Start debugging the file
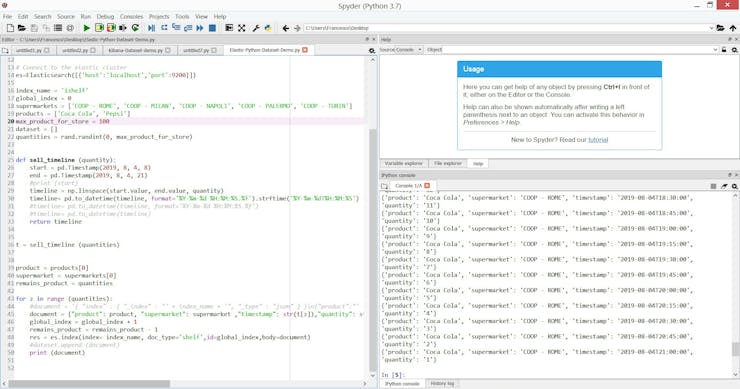Screen dimensions: 740x389 click(x=151, y=28)
